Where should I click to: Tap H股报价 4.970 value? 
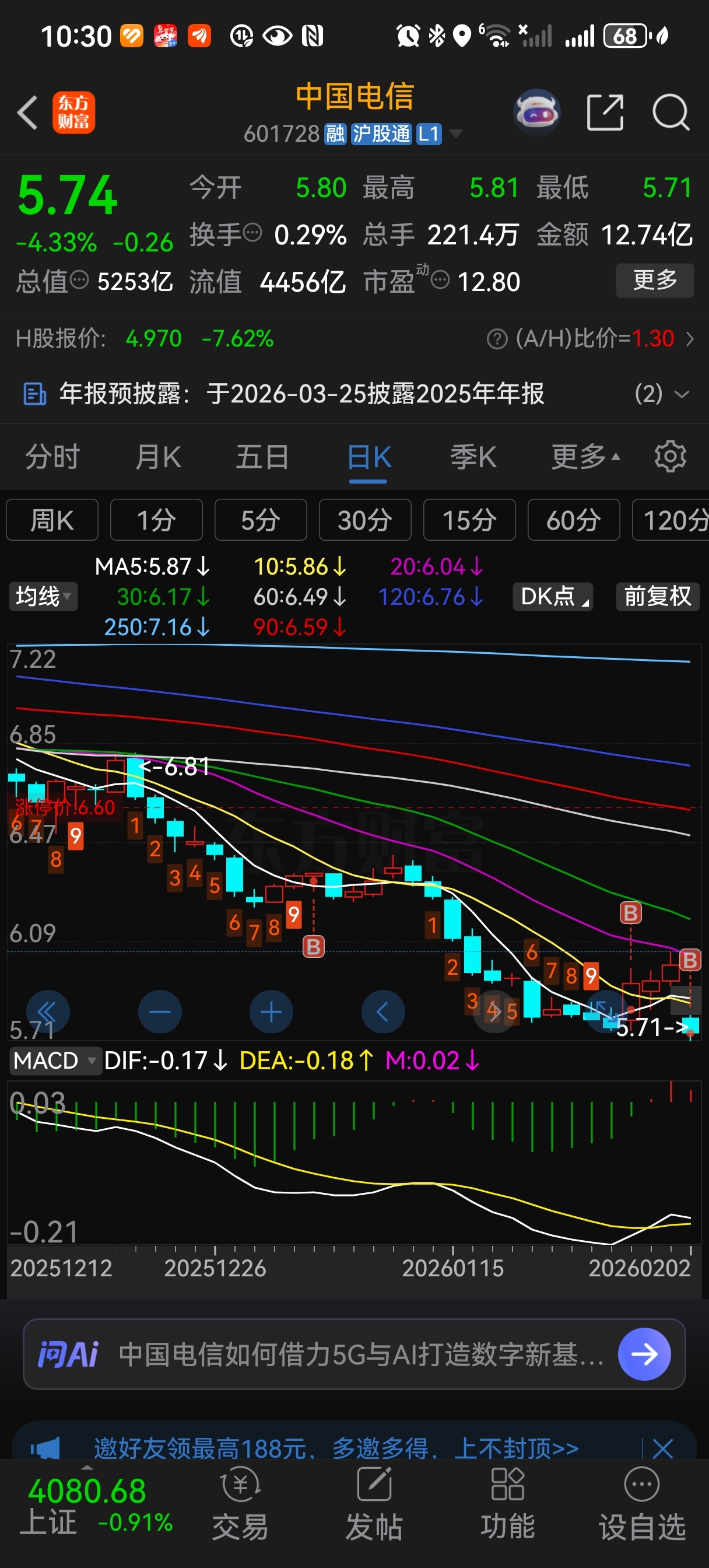coord(153,338)
